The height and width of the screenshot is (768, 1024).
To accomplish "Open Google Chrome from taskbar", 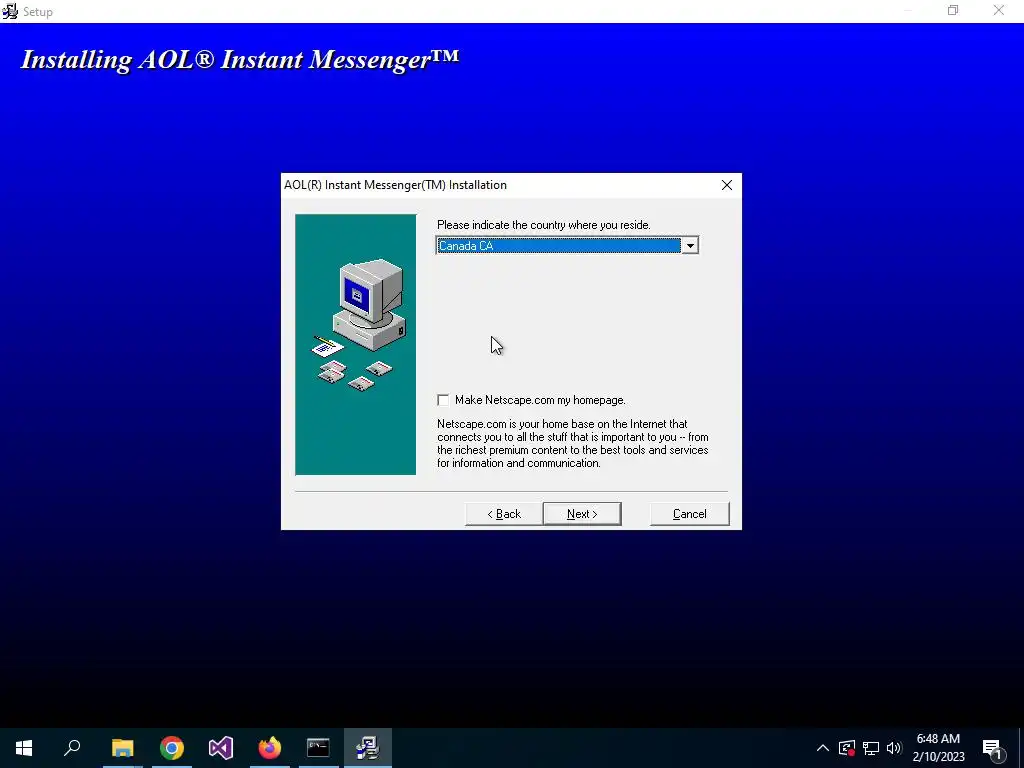I will 172,748.
